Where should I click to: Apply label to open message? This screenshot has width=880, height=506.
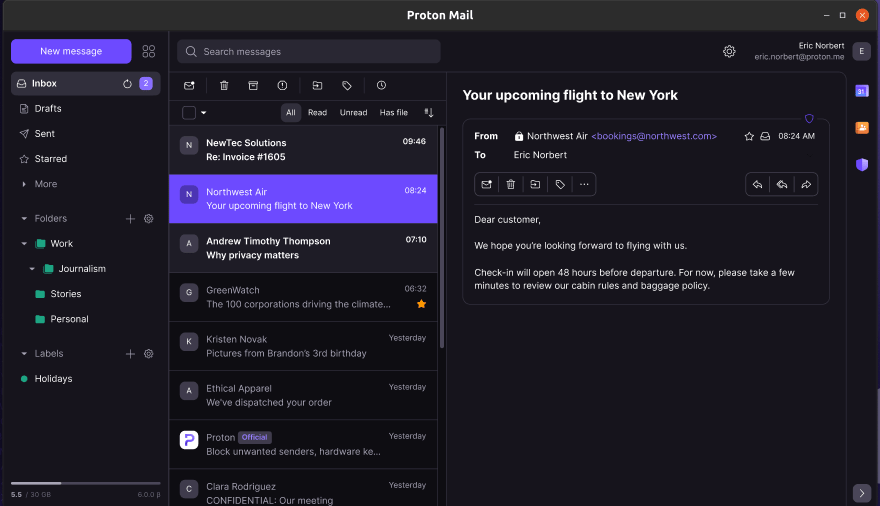pos(560,184)
